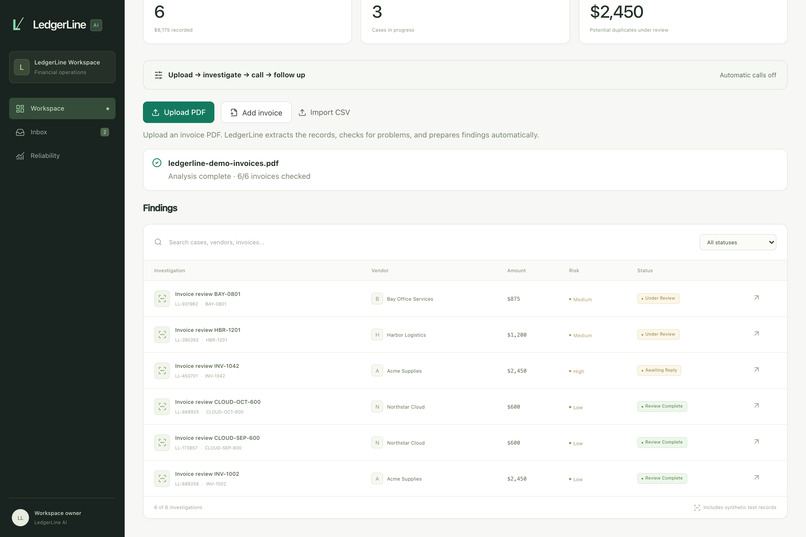
Task: Click the $1,200 amount cell
Action: click(x=517, y=335)
